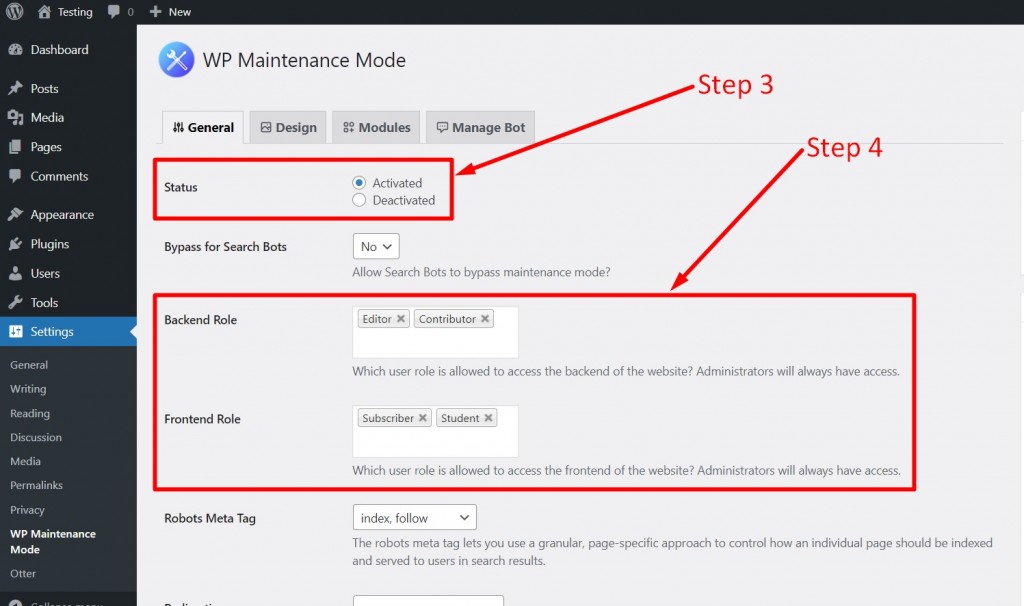1024x606 pixels.
Task: Remove the Editor role tag
Action: coord(401,319)
